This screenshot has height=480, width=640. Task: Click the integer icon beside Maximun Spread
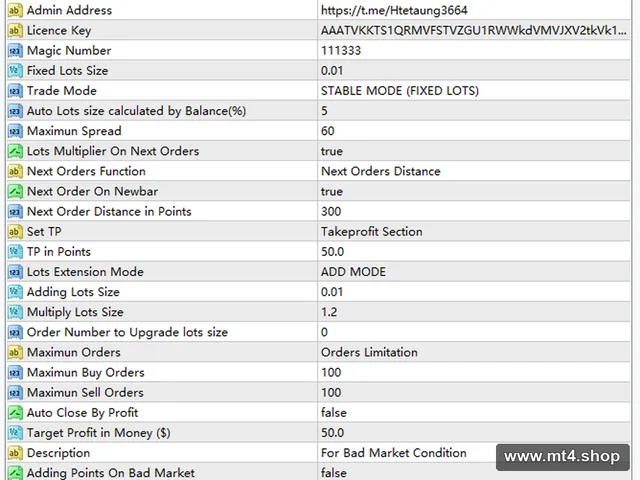tap(15, 131)
